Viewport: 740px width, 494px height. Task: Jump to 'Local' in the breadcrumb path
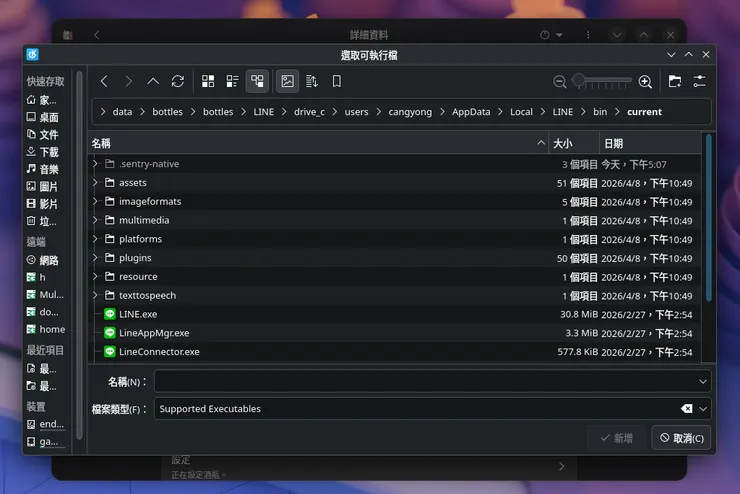pyautogui.click(x=521, y=112)
